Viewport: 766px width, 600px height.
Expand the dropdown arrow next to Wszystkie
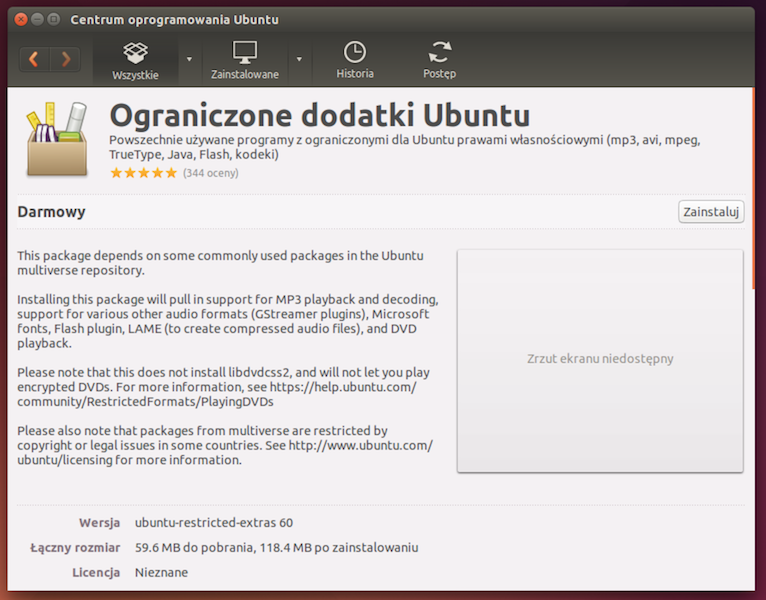click(189, 60)
